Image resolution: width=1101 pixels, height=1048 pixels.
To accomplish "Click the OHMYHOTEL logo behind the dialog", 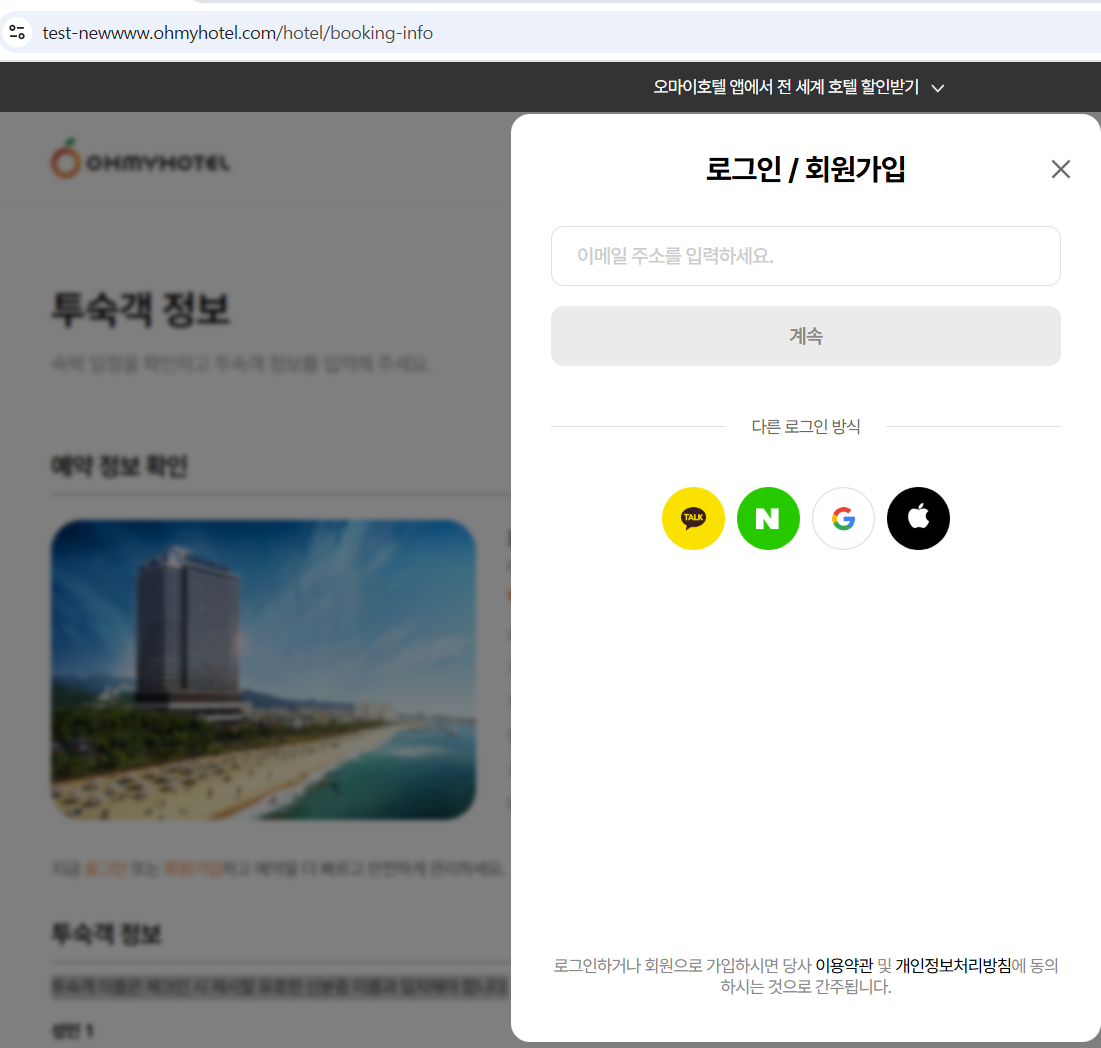I will coord(140,159).
